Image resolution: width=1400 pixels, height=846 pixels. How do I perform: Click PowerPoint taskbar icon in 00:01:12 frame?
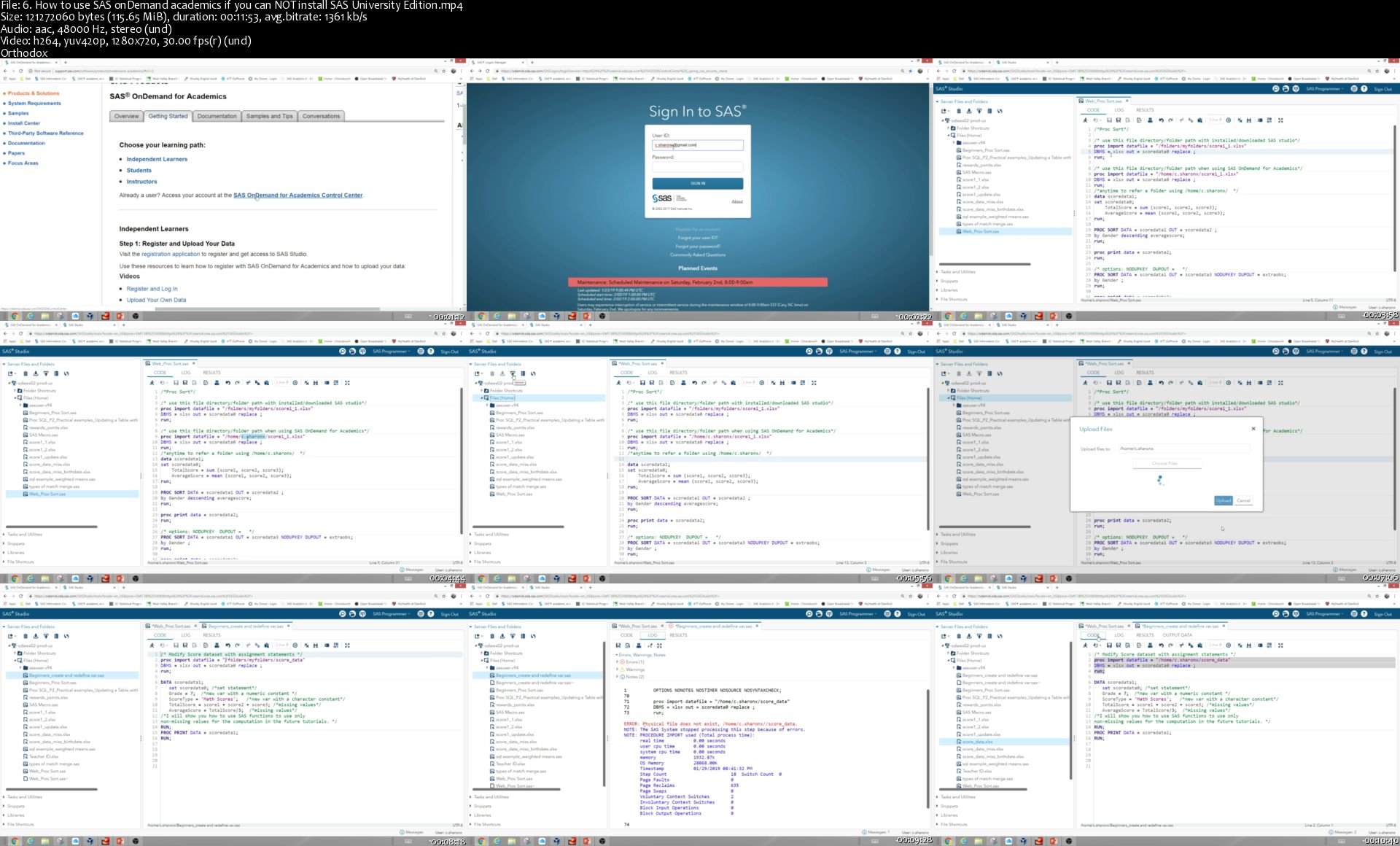tap(121, 316)
